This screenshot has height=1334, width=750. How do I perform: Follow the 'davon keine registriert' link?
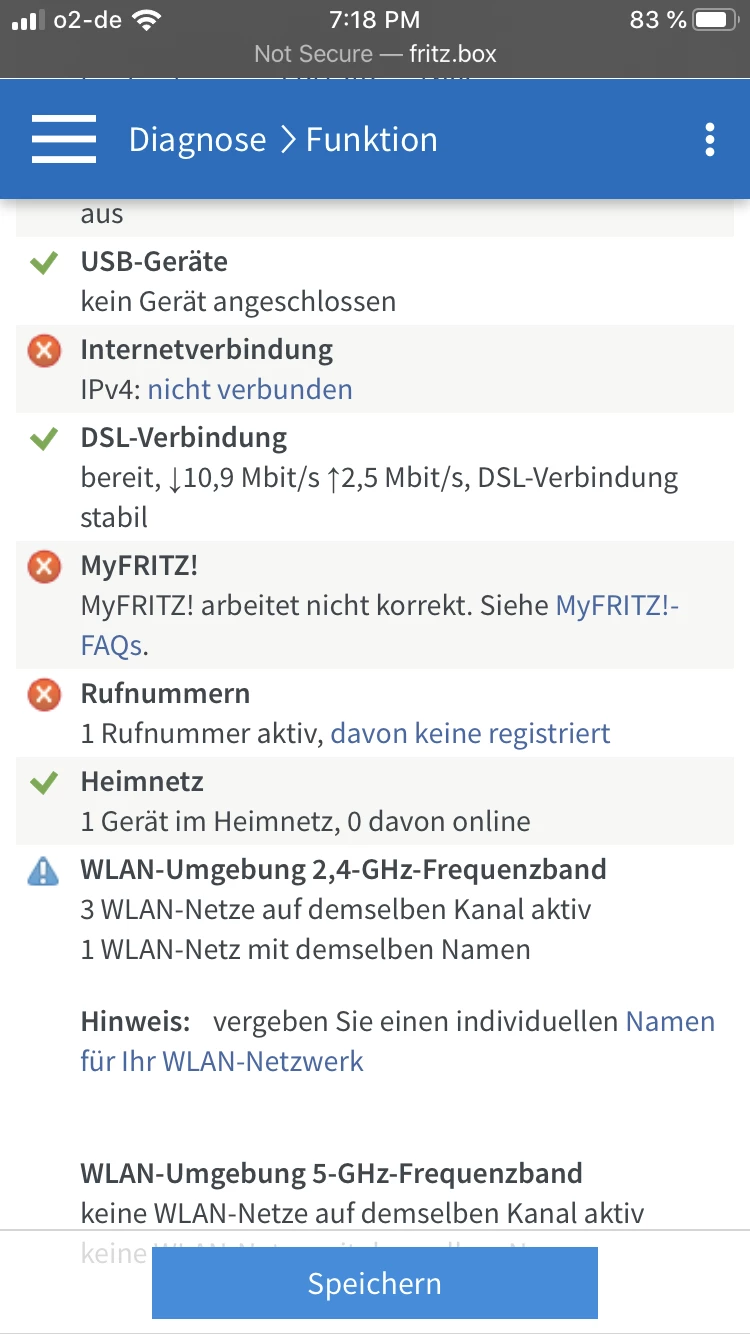[x=470, y=733]
